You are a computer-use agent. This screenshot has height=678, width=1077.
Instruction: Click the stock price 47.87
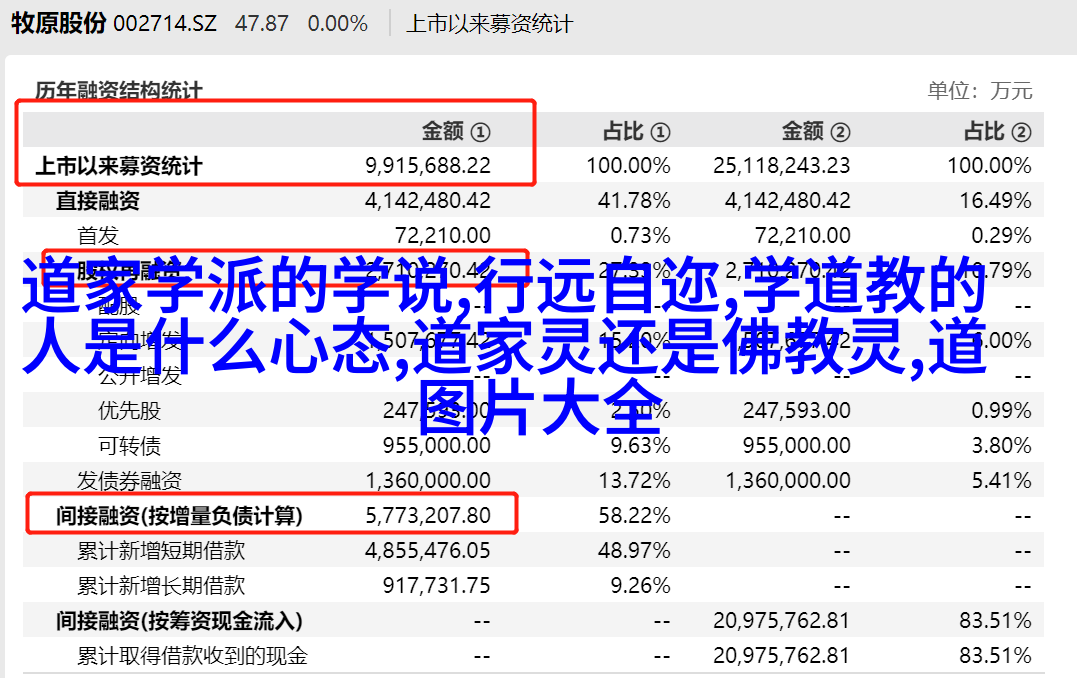[262, 24]
